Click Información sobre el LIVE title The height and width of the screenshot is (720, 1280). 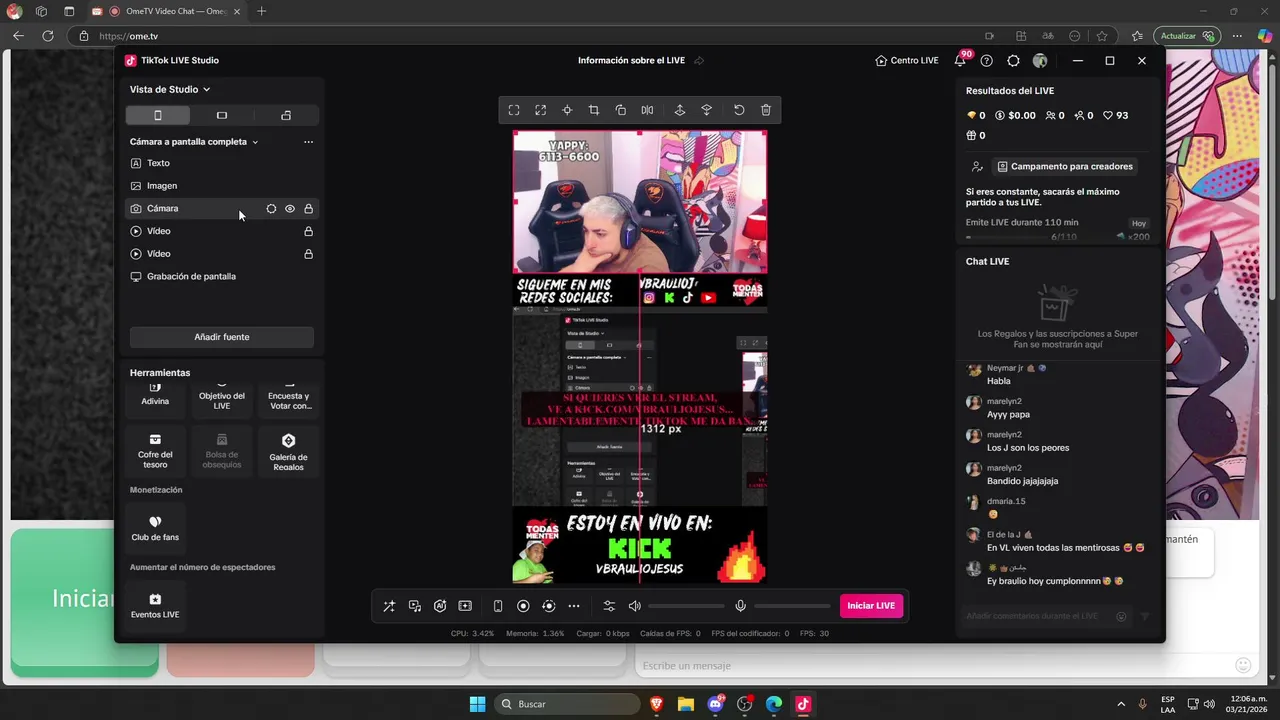631,61
